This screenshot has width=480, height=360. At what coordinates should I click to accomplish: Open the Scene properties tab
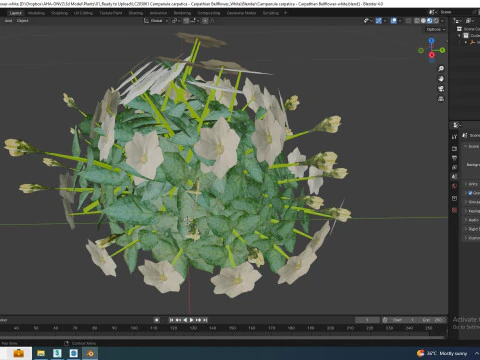click(x=454, y=177)
